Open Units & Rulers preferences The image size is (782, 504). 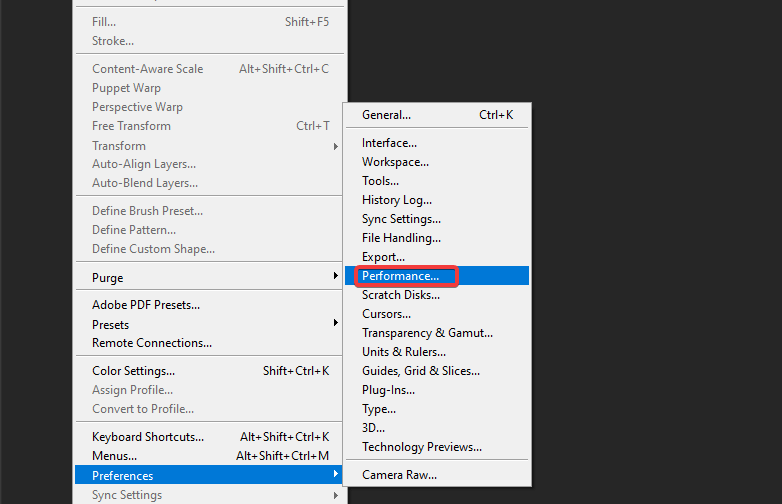click(437, 351)
